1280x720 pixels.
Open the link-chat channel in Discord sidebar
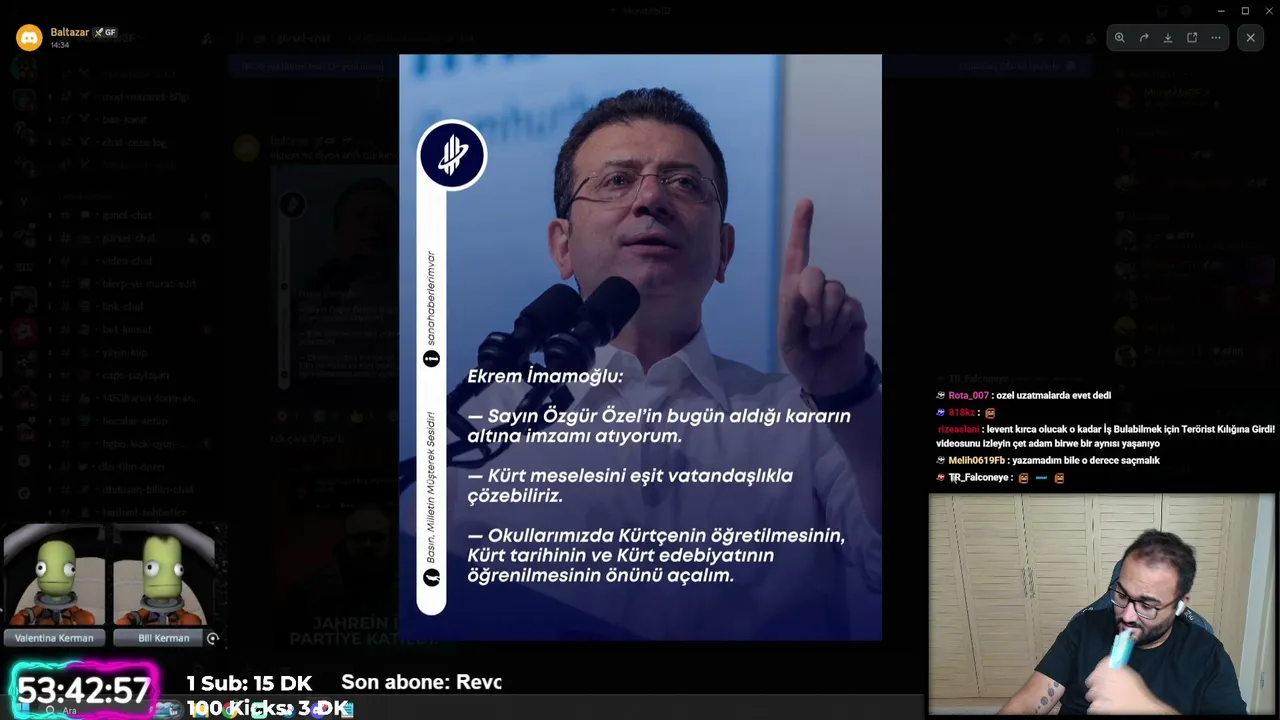pos(123,307)
